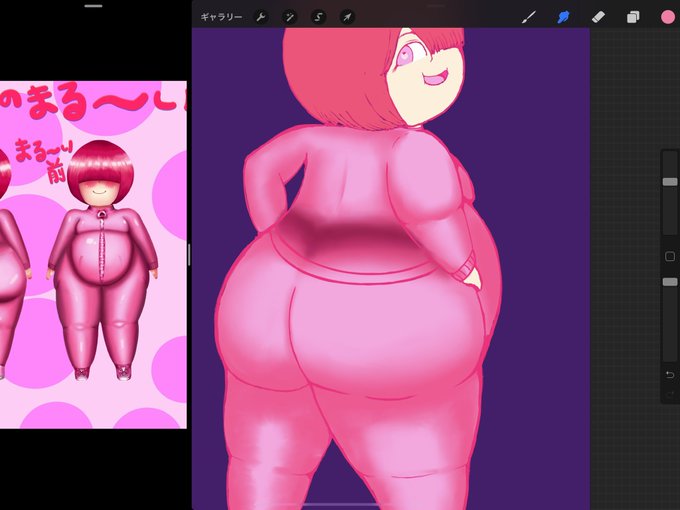Tap the undo arrow in sidebar
The image size is (680, 510).
tap(670, 375)
